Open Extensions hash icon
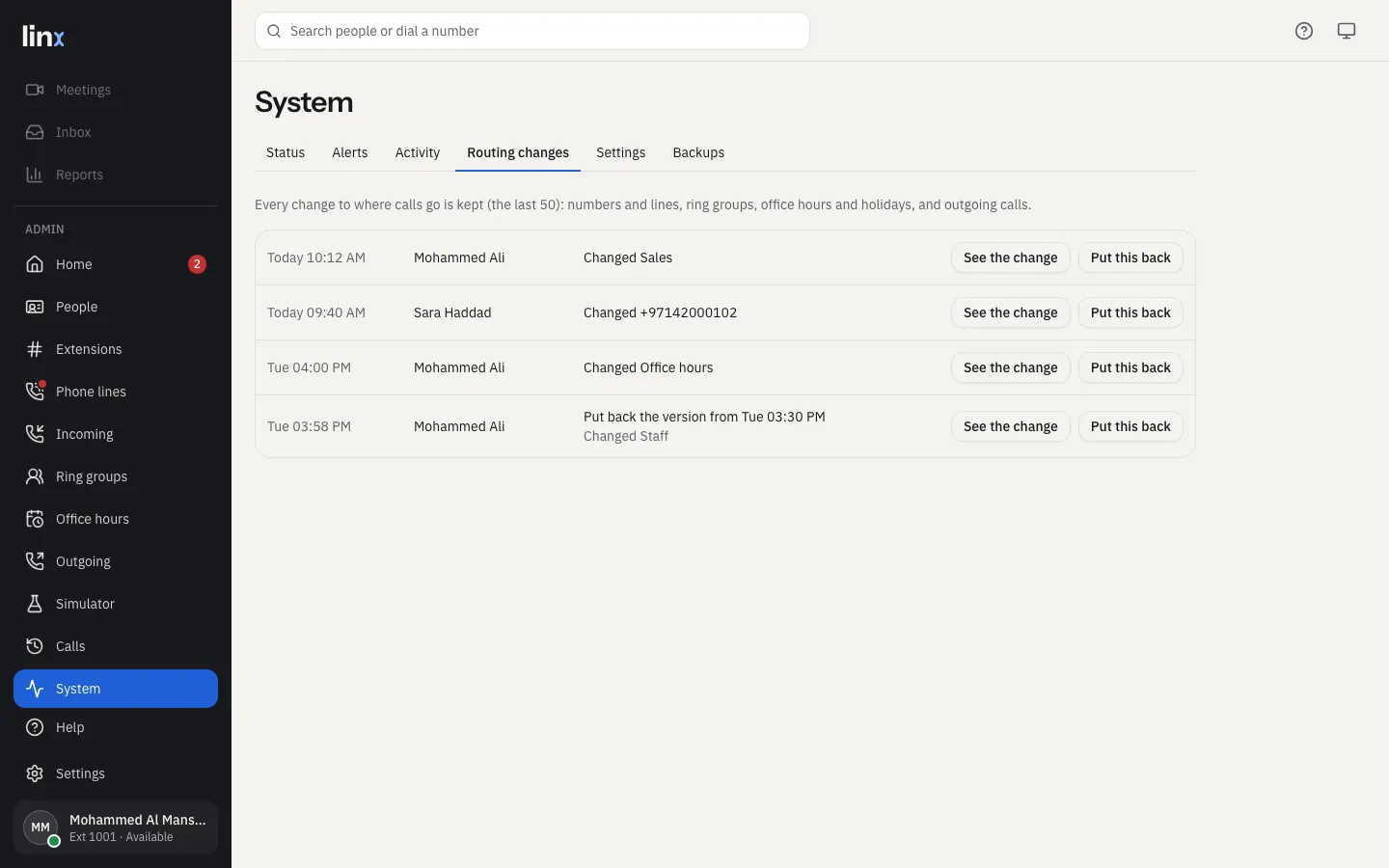The image size is (1389, 868). click(35, 349)
